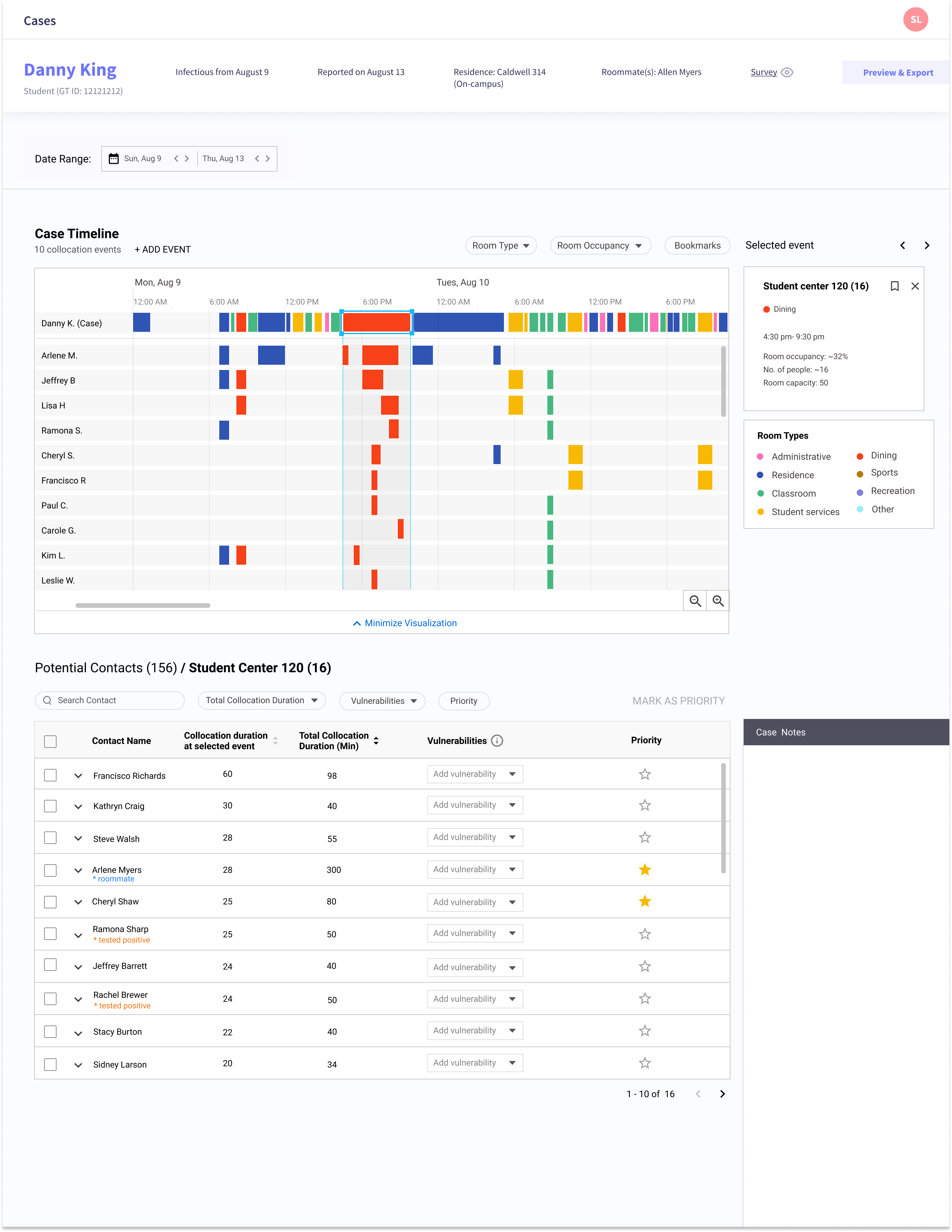Check the box for Kathryn Craig
Image resolution: width=952 pixels, height=1232 pixels.
click(x=50, y=806)
